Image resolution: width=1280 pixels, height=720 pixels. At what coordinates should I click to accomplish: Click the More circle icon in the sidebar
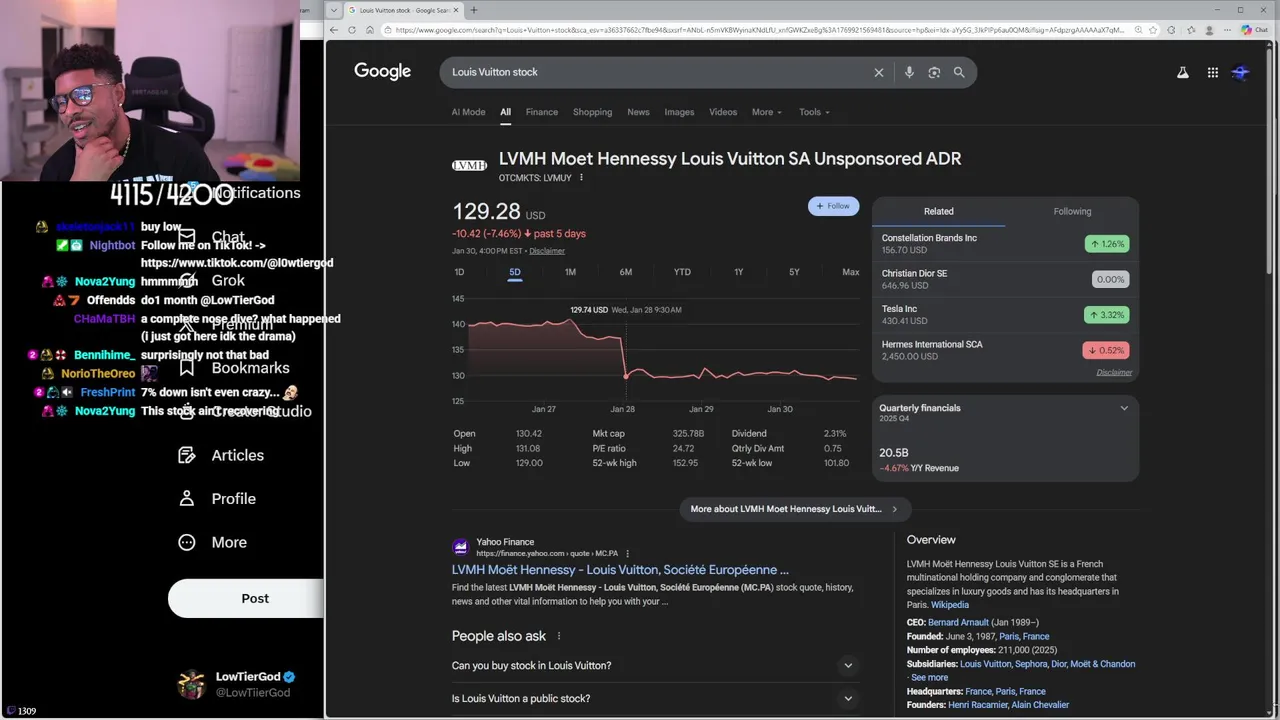pyautogui.click(x=187, y=542)
